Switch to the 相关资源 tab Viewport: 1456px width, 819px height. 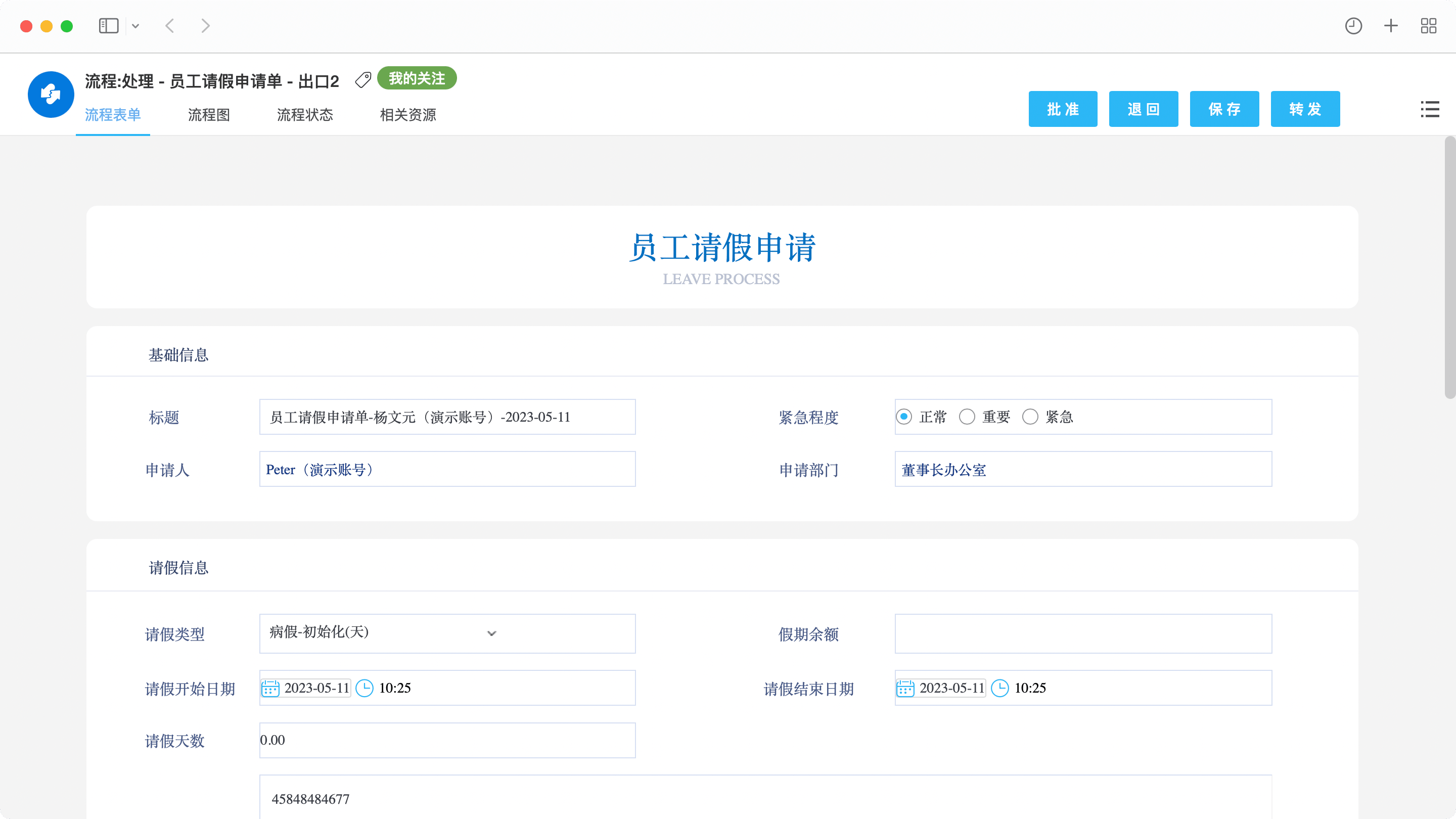pos(408,115)
